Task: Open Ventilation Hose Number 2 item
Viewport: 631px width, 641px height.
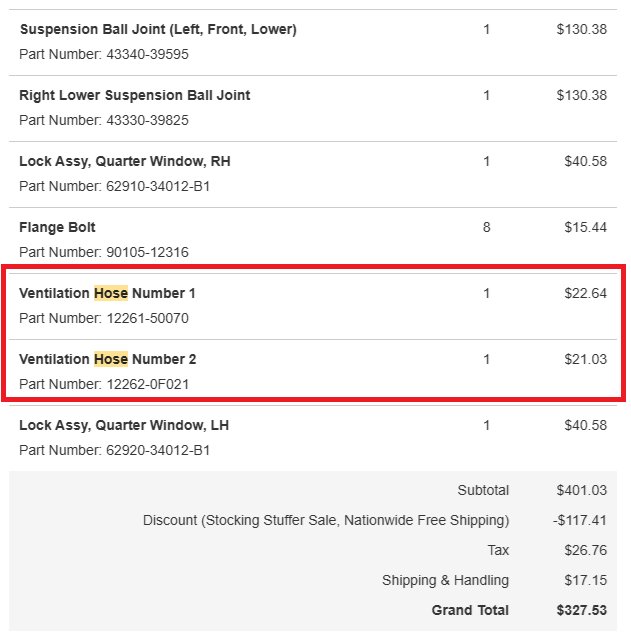Action: point(107,359)
